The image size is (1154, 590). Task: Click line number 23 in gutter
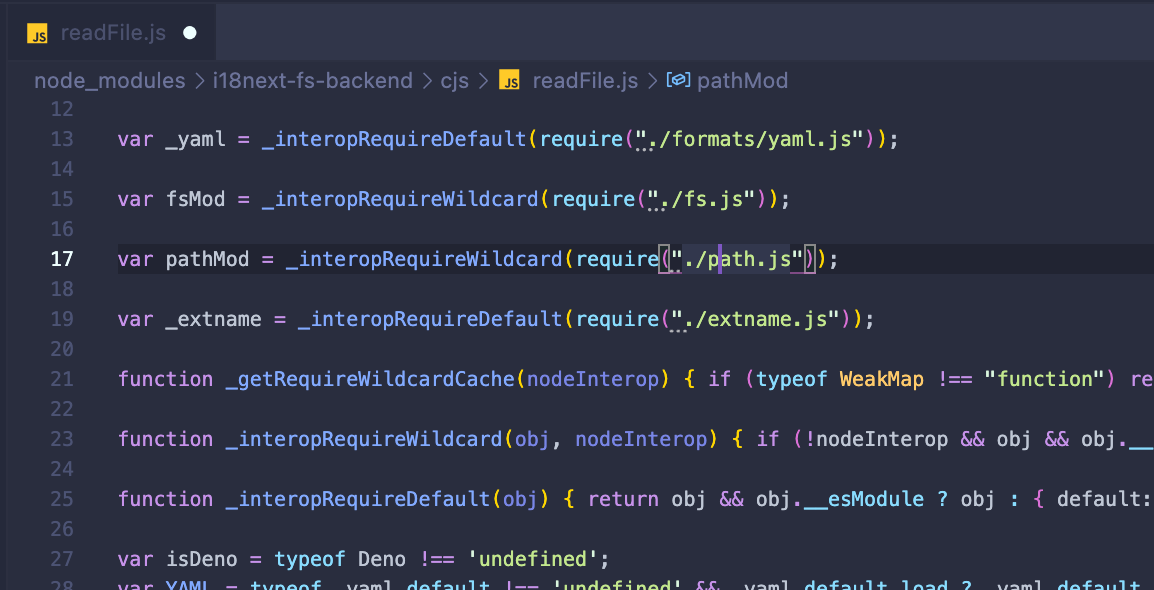(62, 439)
